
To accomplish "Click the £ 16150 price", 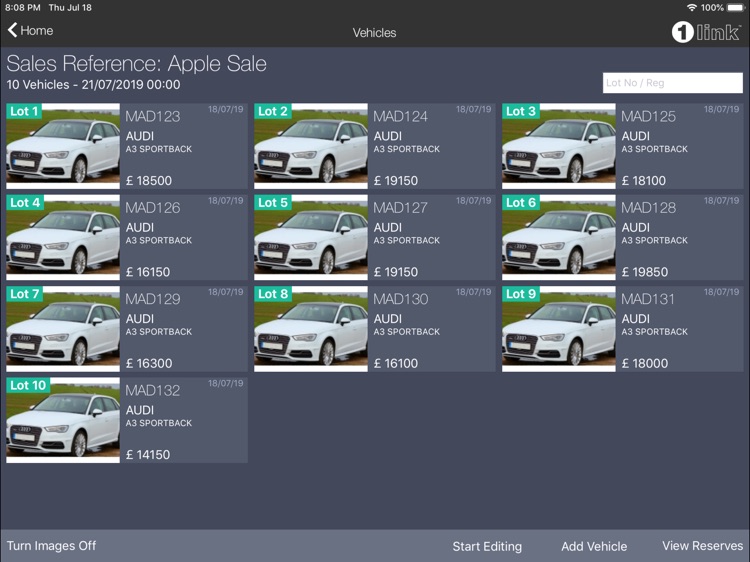I will [148, 272].
